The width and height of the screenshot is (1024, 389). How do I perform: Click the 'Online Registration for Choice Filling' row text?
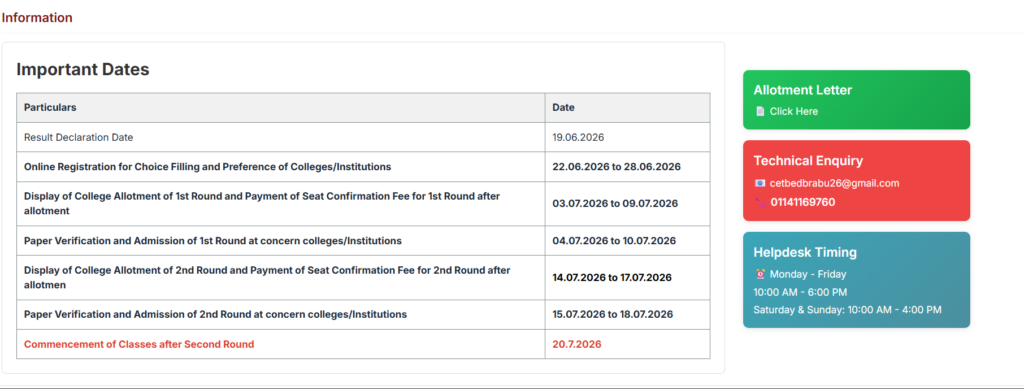pos(208,167)
